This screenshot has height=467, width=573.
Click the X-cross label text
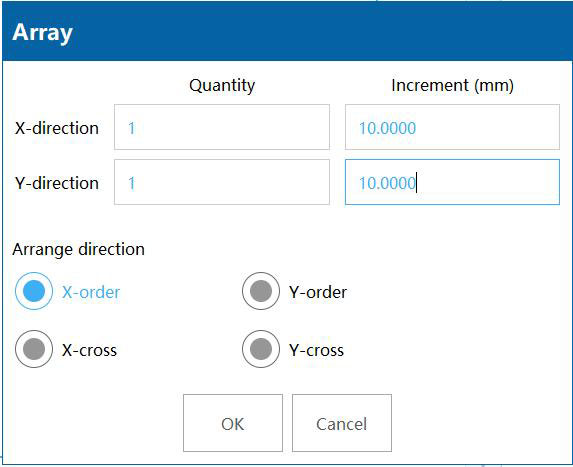(89, 350)
